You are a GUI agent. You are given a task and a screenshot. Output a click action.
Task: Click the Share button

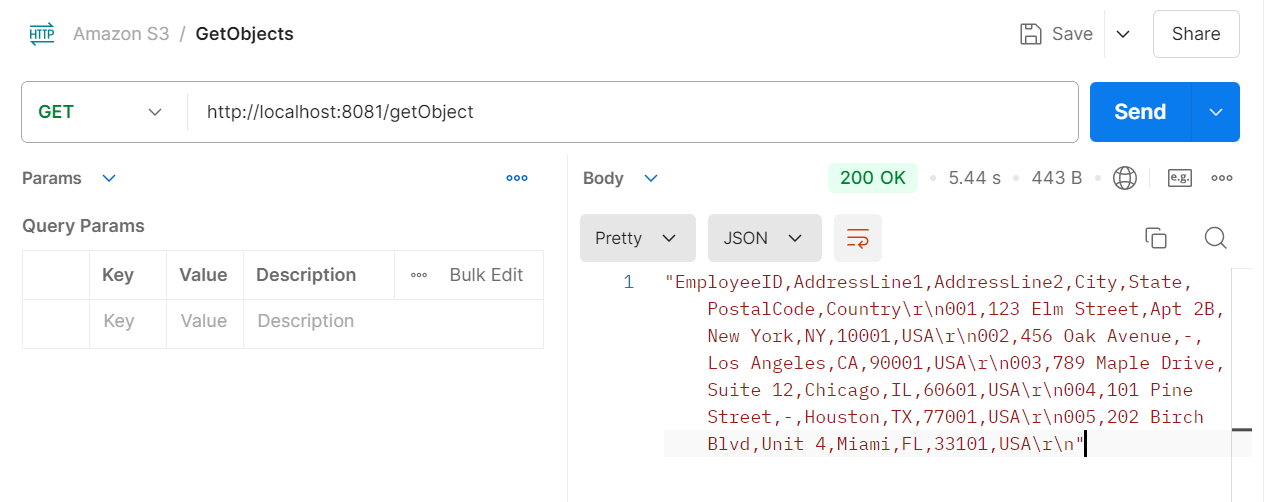(x=1195, y=34)
